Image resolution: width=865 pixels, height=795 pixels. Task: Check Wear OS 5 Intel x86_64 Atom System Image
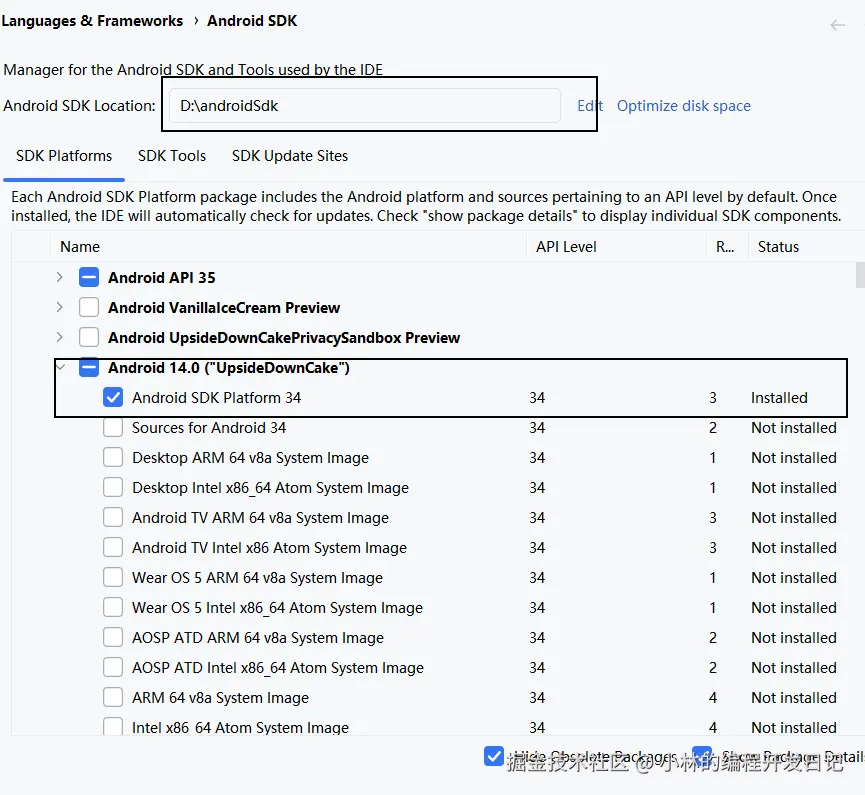tap(113, 607)
